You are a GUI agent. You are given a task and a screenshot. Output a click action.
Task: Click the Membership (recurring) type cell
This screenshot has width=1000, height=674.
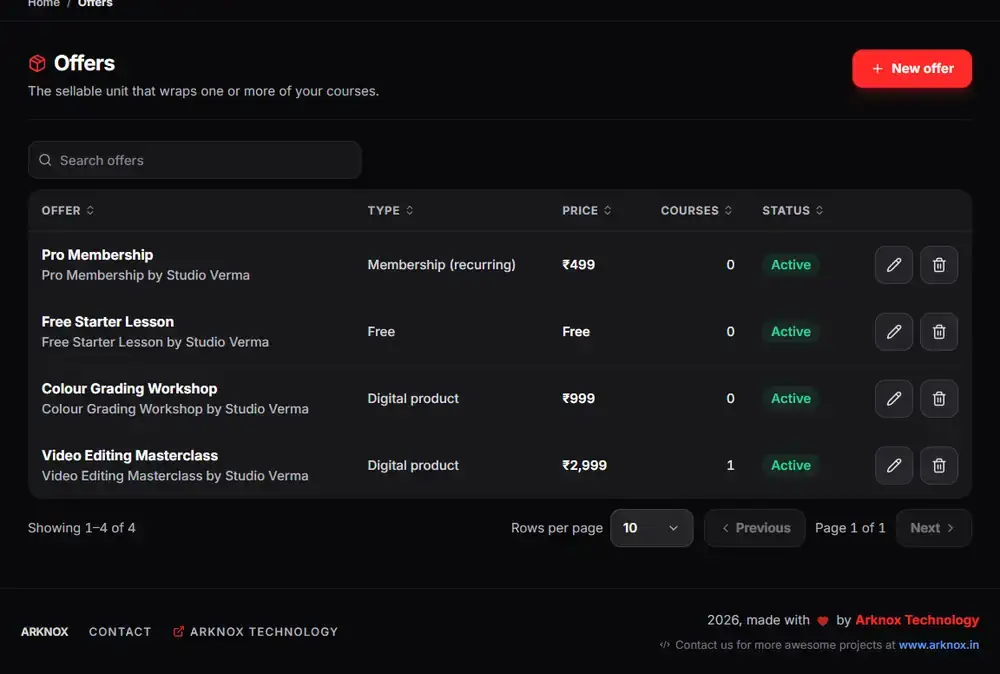click(x=441, y=265)
